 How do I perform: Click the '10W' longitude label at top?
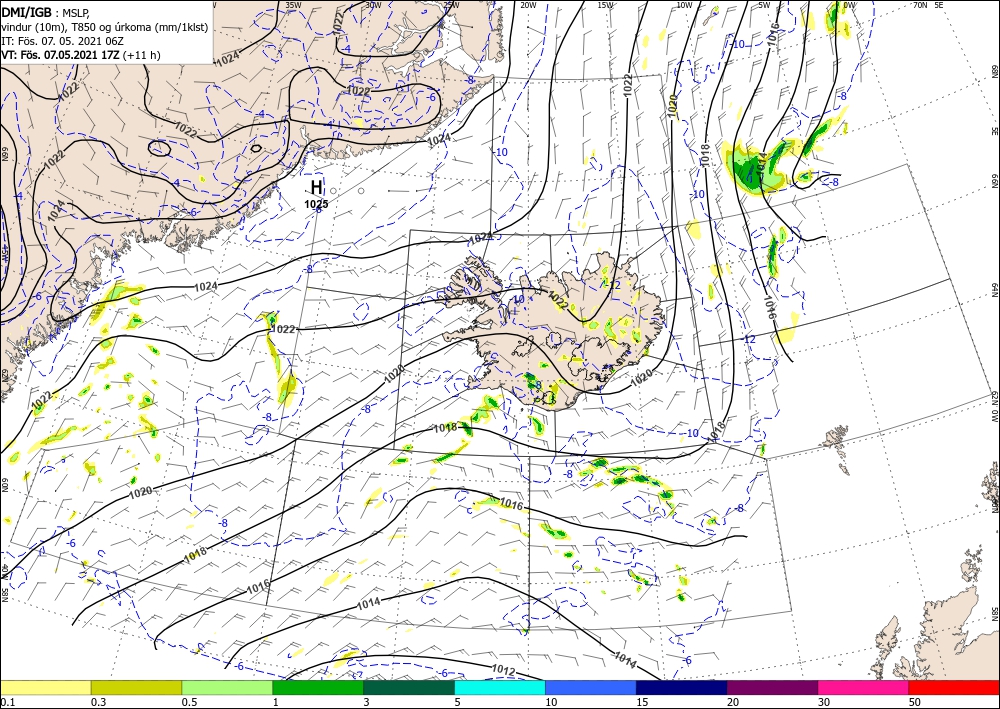(684, 5)
